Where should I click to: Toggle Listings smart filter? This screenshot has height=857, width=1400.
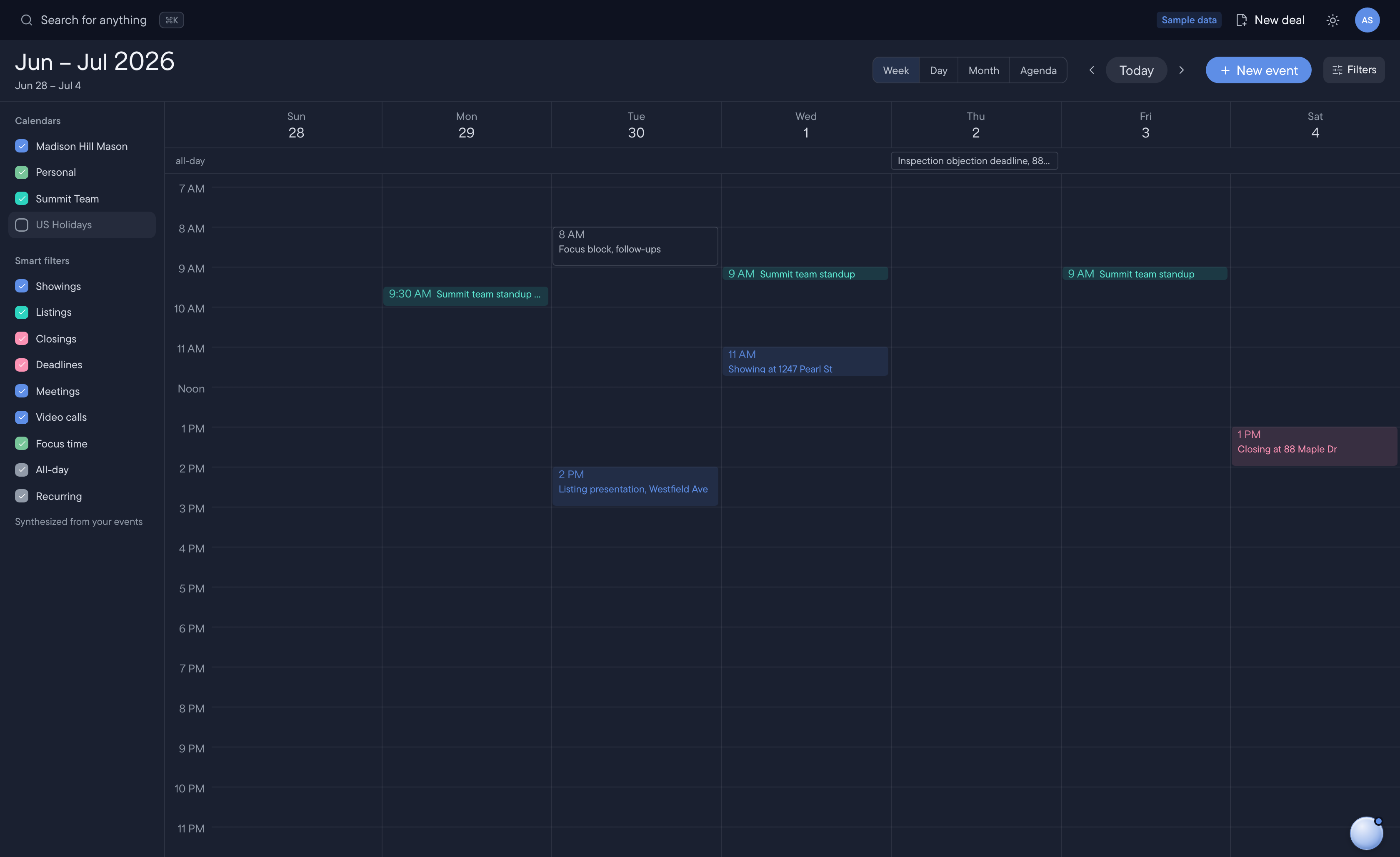coord(22,312)
